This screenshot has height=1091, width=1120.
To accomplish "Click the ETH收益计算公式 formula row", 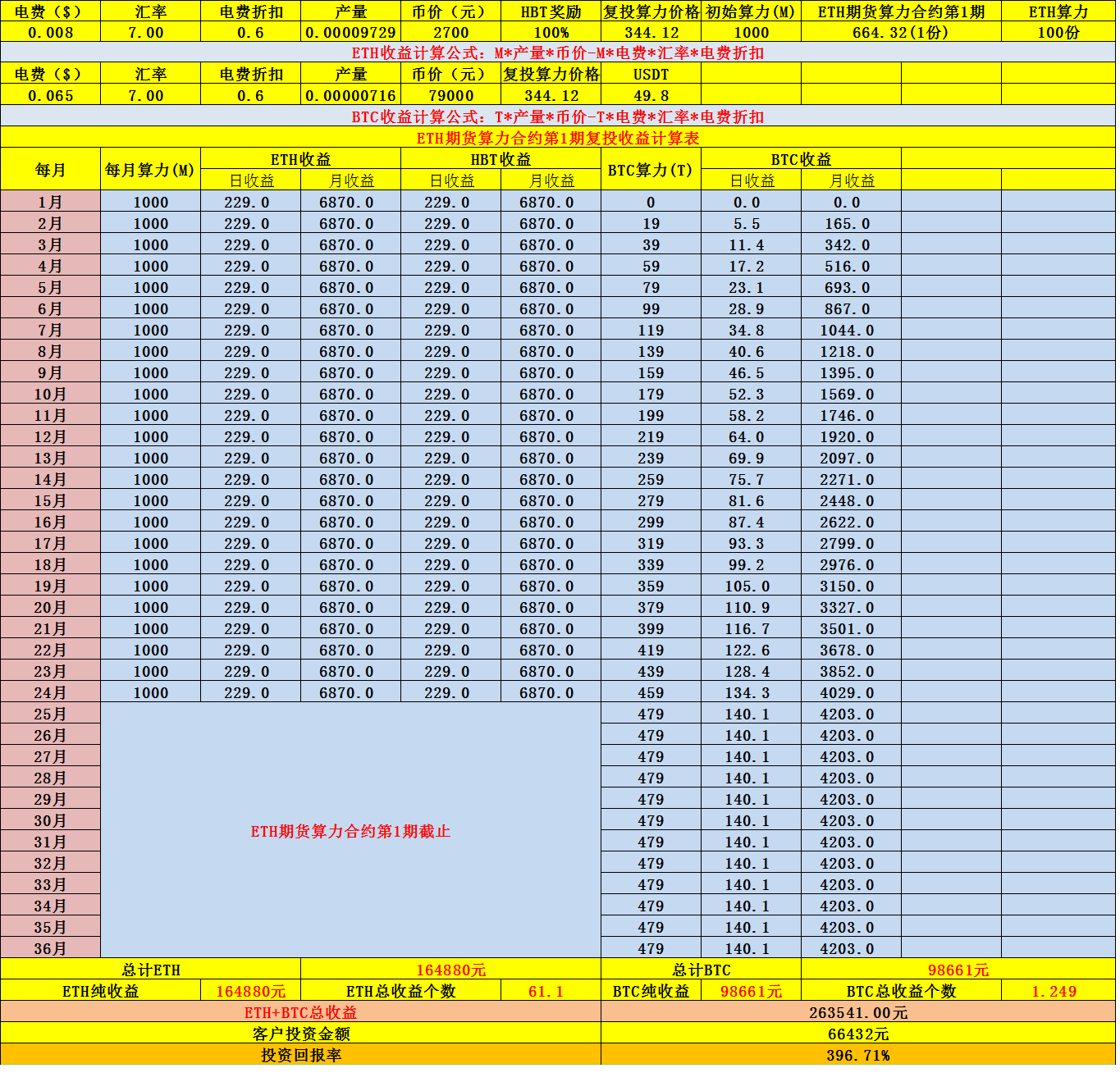I will coord(560,52).
